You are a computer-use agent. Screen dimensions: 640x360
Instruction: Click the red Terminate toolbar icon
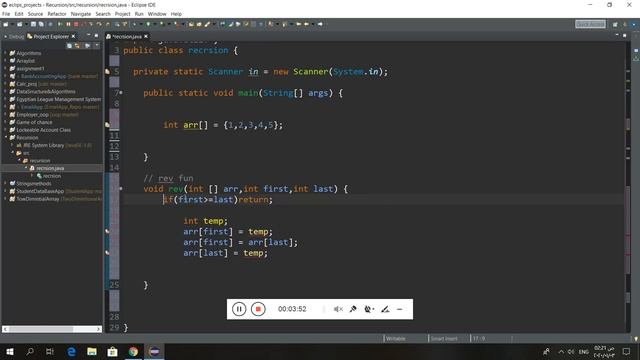pyautogui.click(x=75, y=24)
